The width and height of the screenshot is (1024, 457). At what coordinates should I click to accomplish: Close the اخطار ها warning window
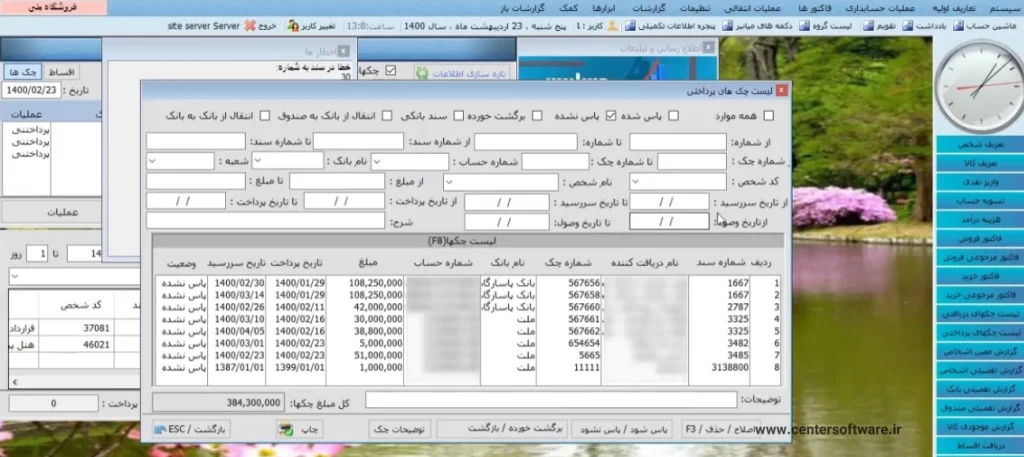344,51
